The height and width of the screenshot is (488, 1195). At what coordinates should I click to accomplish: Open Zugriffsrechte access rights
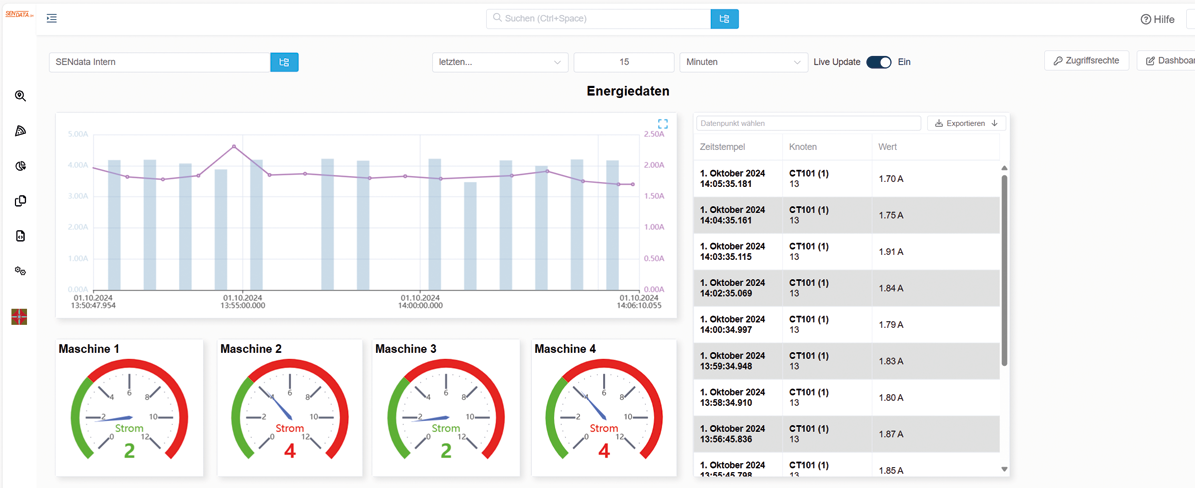[x=1086, y=61]
